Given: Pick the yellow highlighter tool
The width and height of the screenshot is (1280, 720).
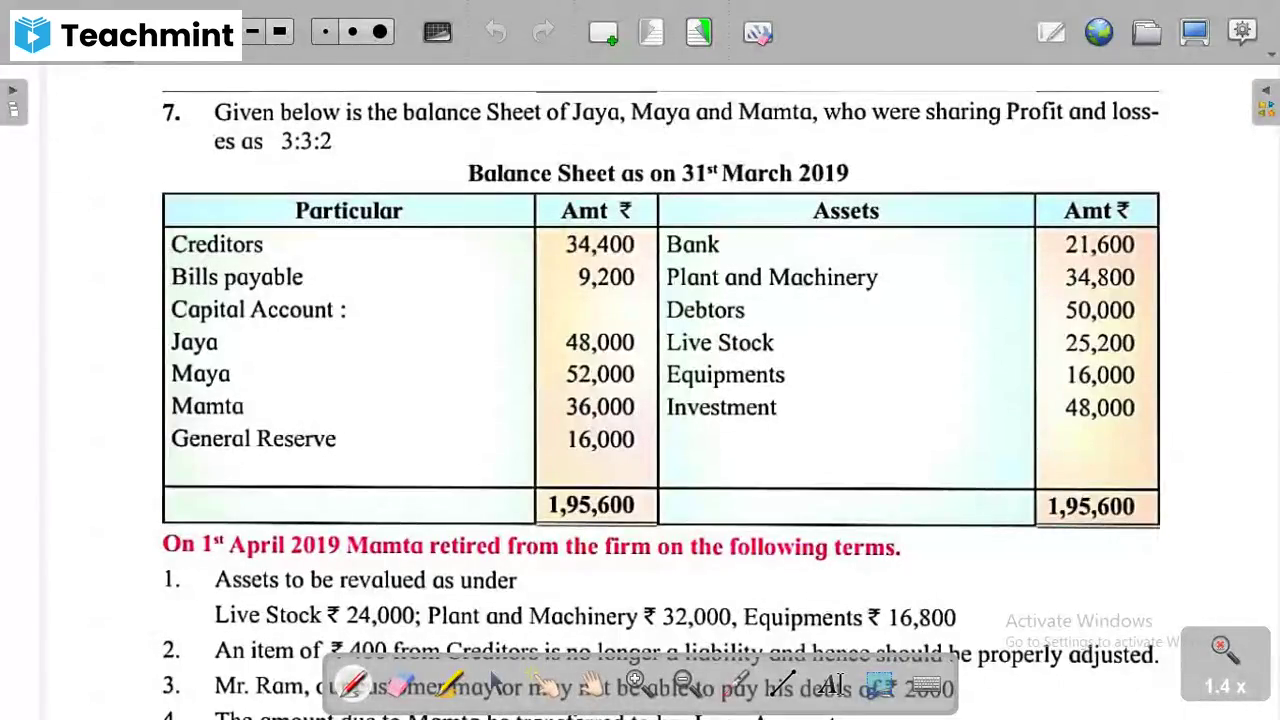Looking at the screenshot, I should tap(450, 684).
